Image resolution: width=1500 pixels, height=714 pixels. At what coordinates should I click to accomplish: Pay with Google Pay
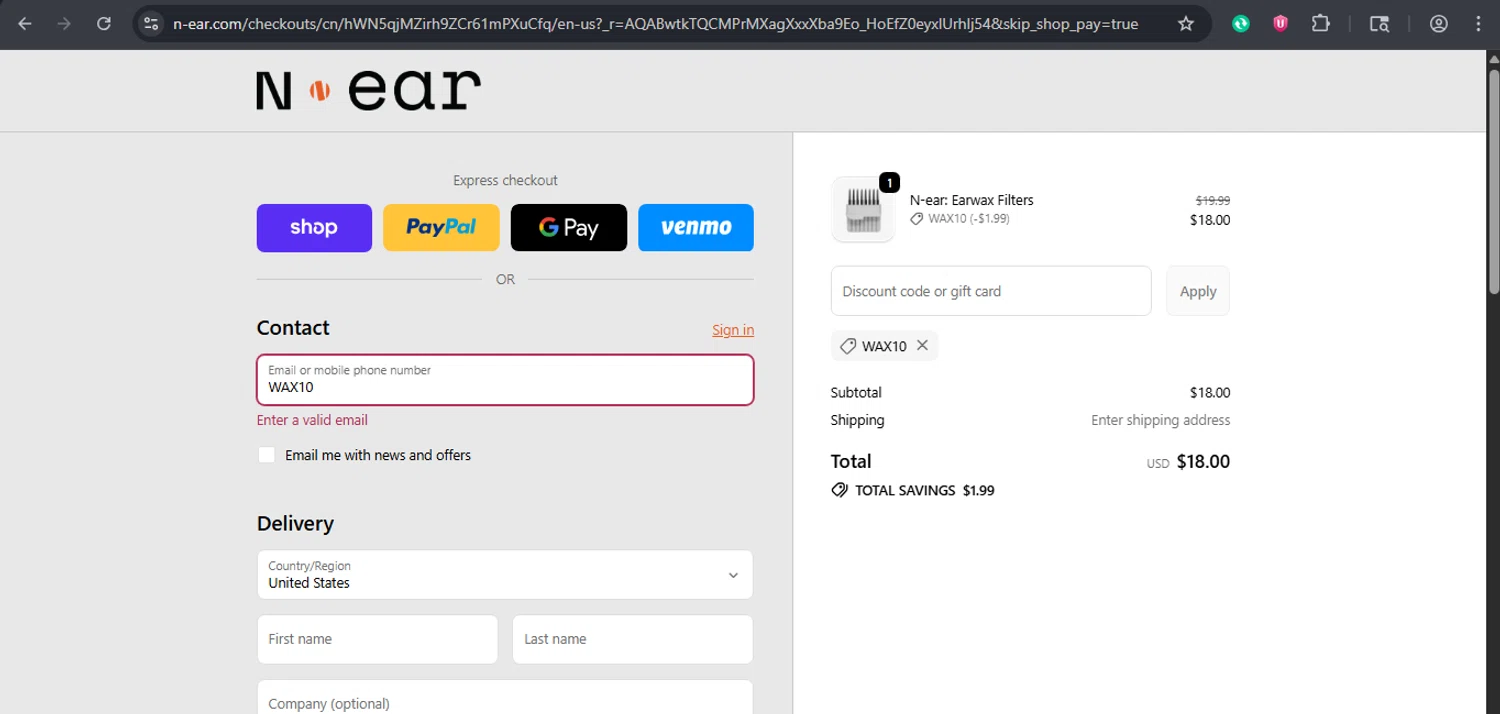pyautogui.click(x=569, y=228)
